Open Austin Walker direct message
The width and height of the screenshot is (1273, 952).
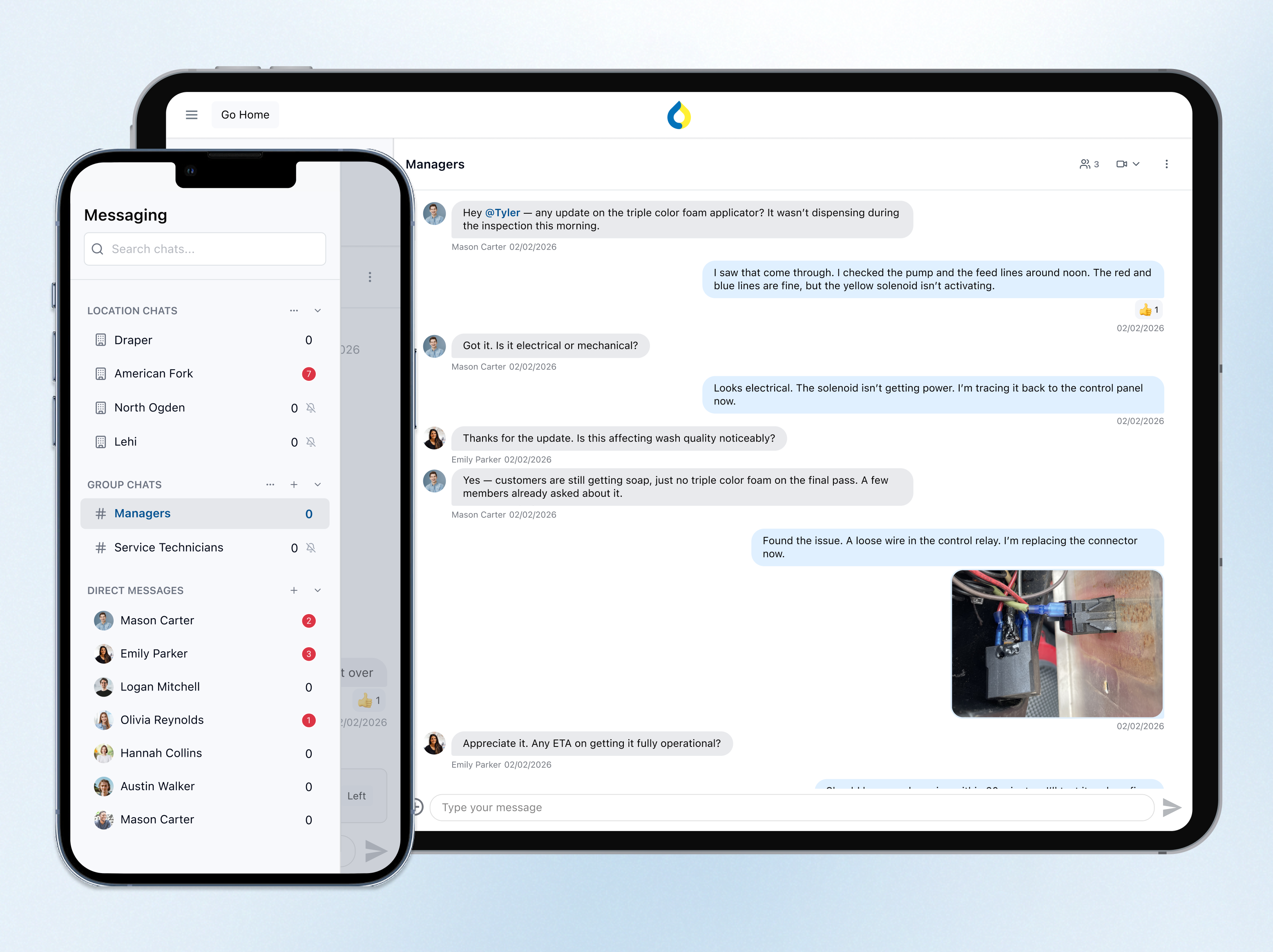coord(205,786)
